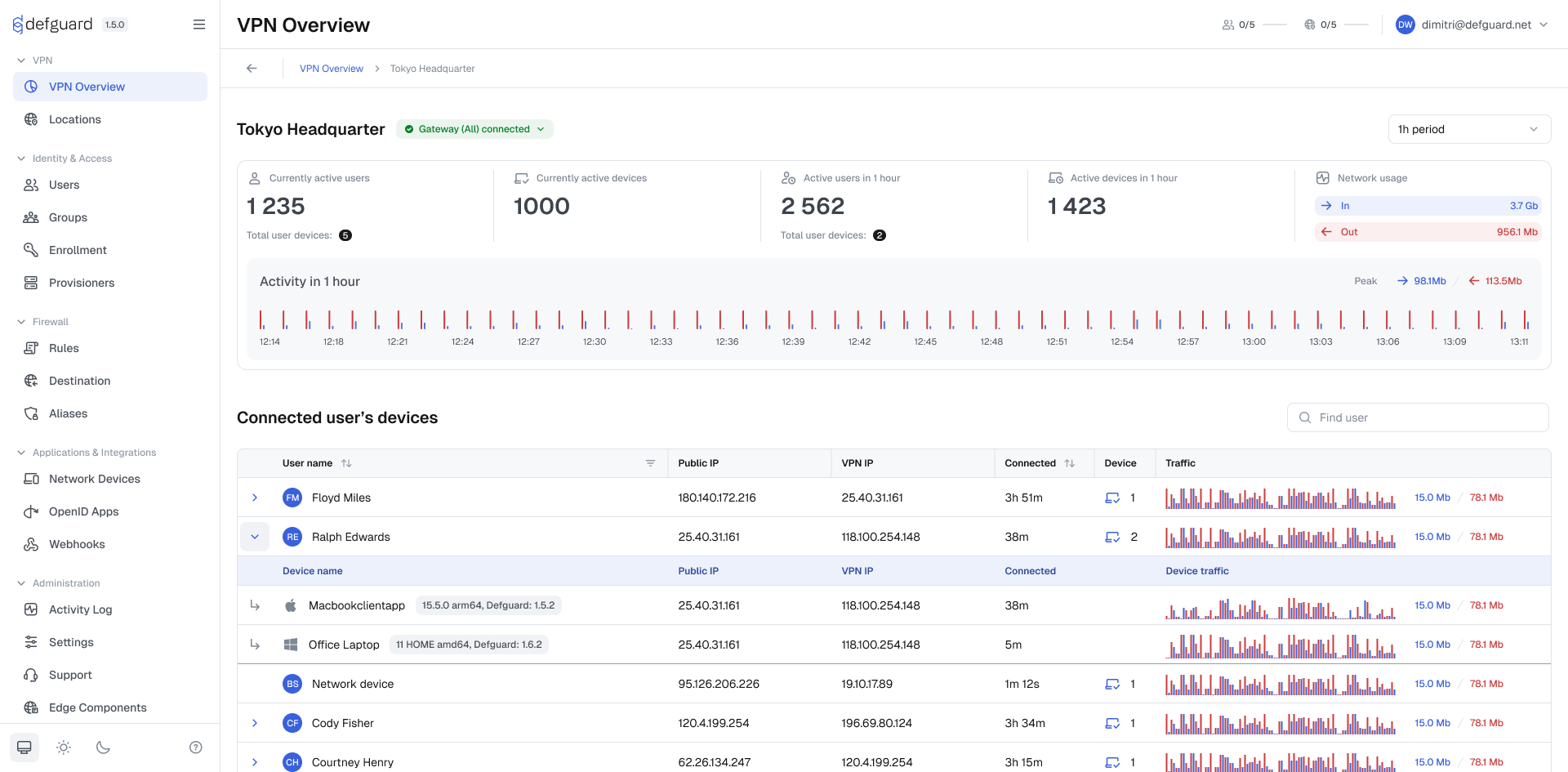Click the back arrow above Tokyo Headquarter

point(252,69)
